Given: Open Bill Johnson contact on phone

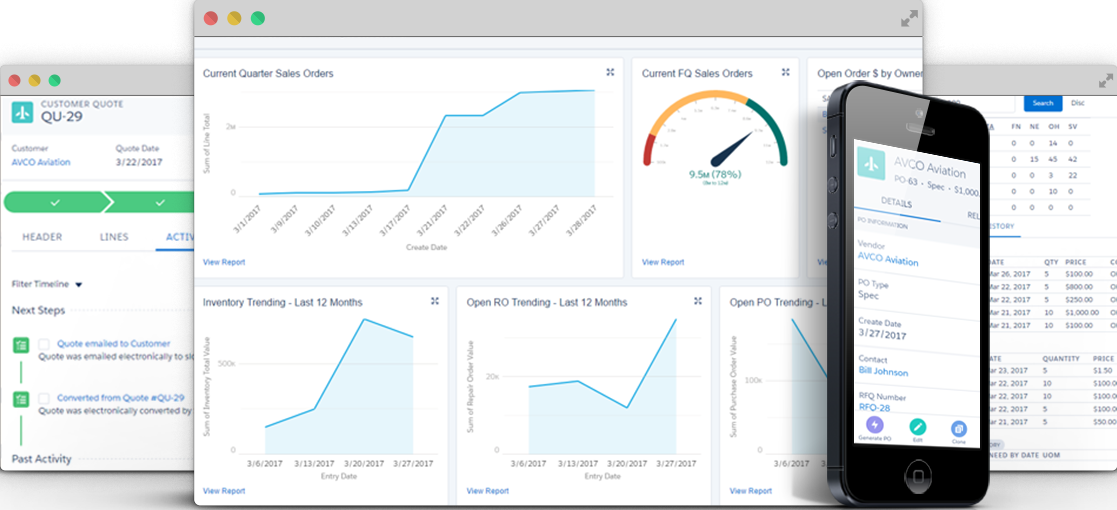Looking at the screenshot, I should point(883,371).
